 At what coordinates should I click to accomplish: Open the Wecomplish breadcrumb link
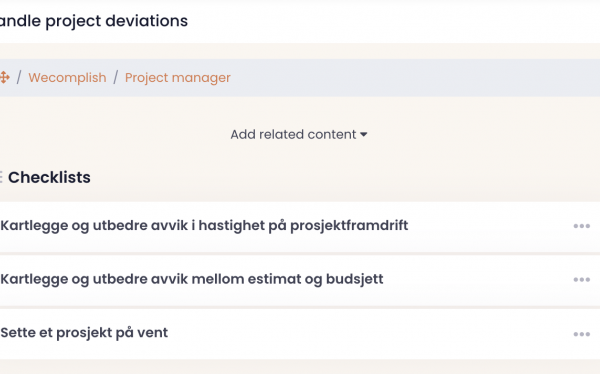point(67,78)
